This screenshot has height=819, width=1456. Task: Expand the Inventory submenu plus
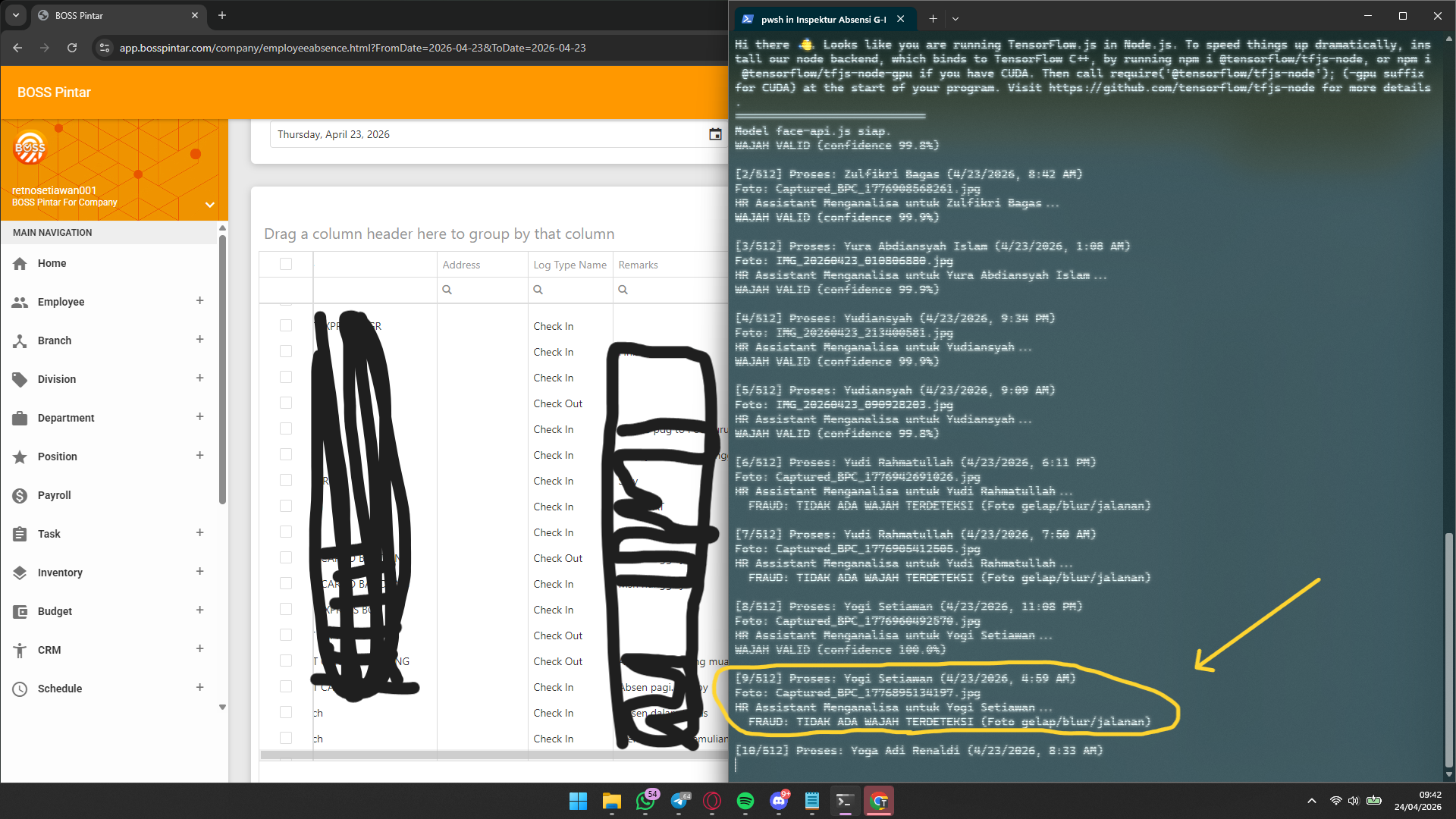click(x=200, y=572)
